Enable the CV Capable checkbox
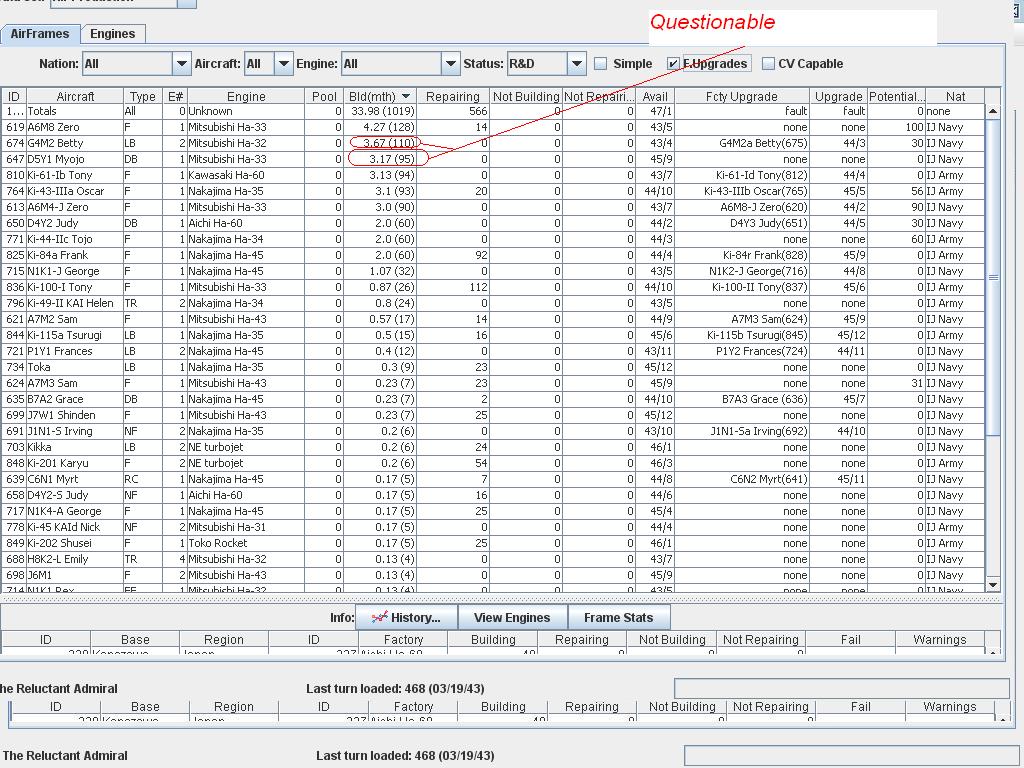Image resolution: width=1024 pixels, height=768 pixels. (x=768, y=64)
